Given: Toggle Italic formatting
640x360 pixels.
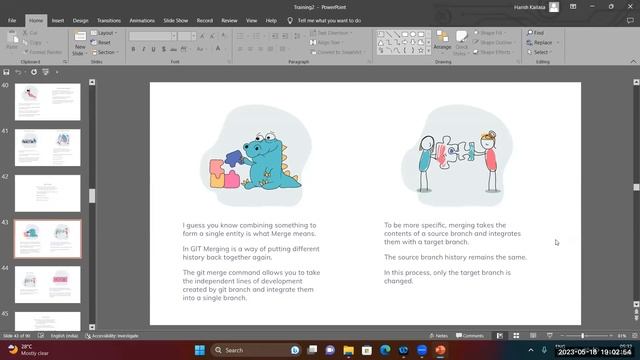Looking at the screenshot, I should point(144,49).
